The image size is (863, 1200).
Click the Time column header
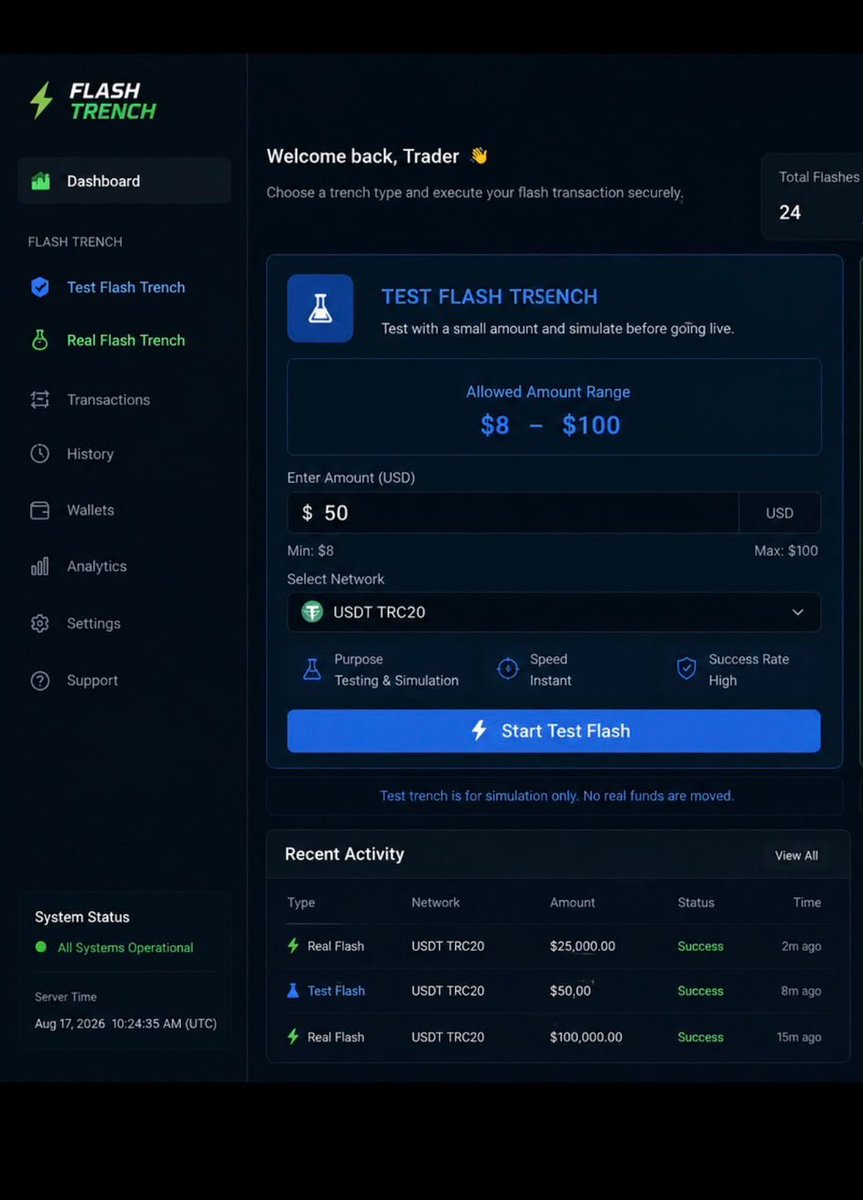tap(807, 902)
